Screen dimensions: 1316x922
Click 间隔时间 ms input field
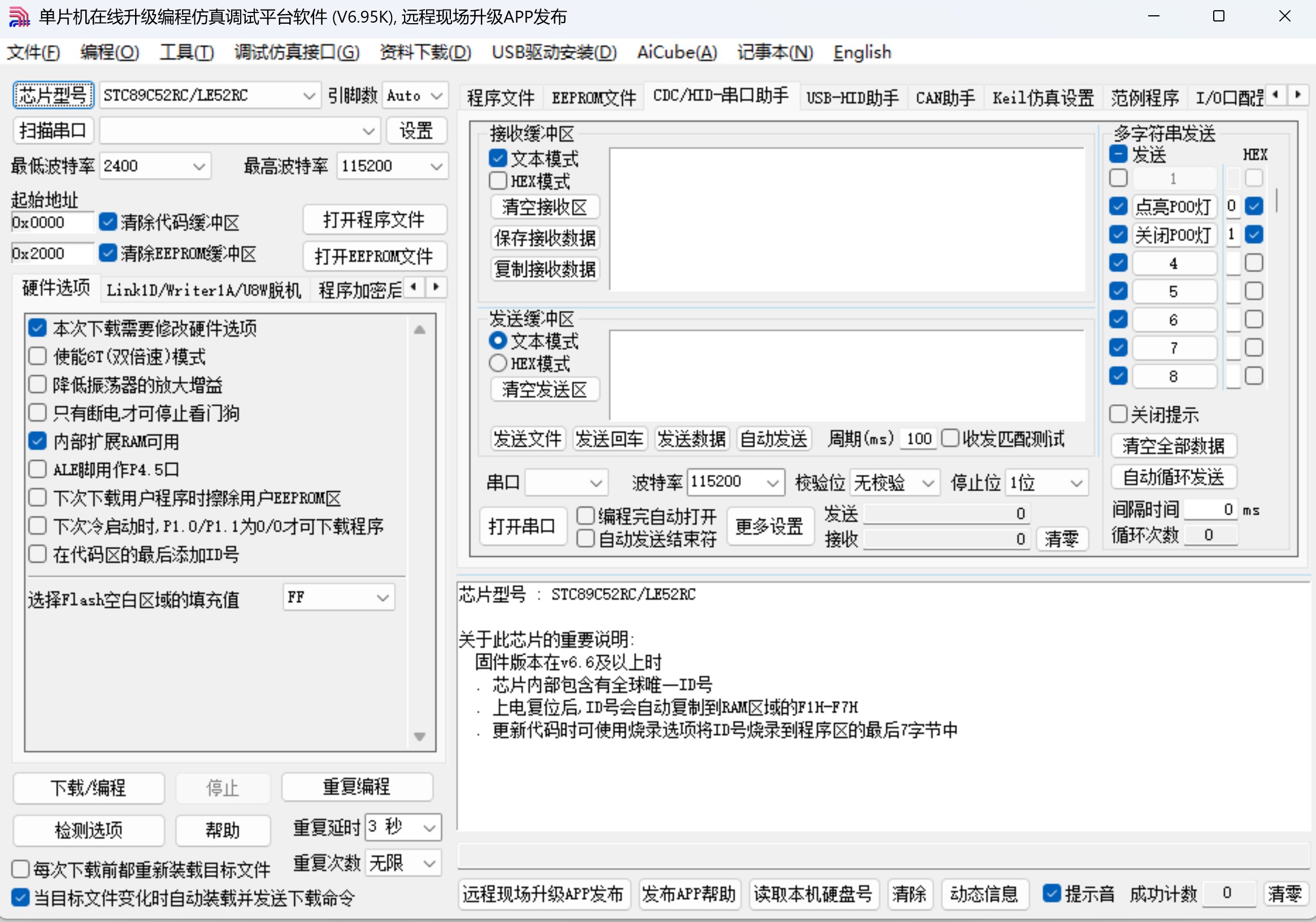pyautogui.click(x=1210, y=509)
